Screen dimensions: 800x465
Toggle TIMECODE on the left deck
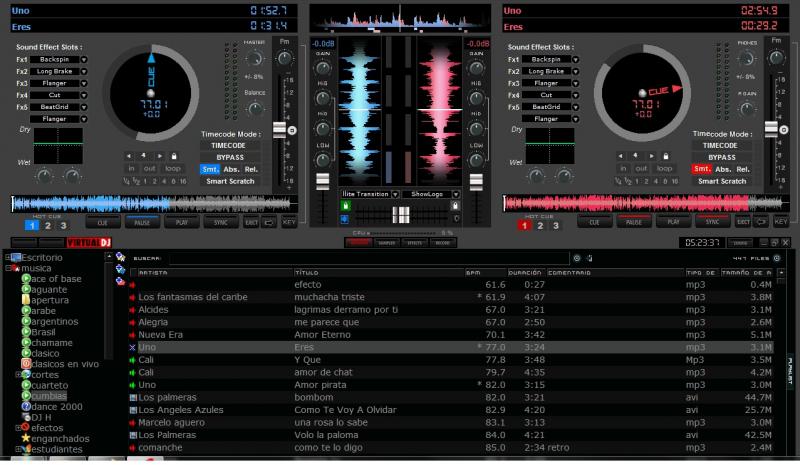tap(229, 145)
